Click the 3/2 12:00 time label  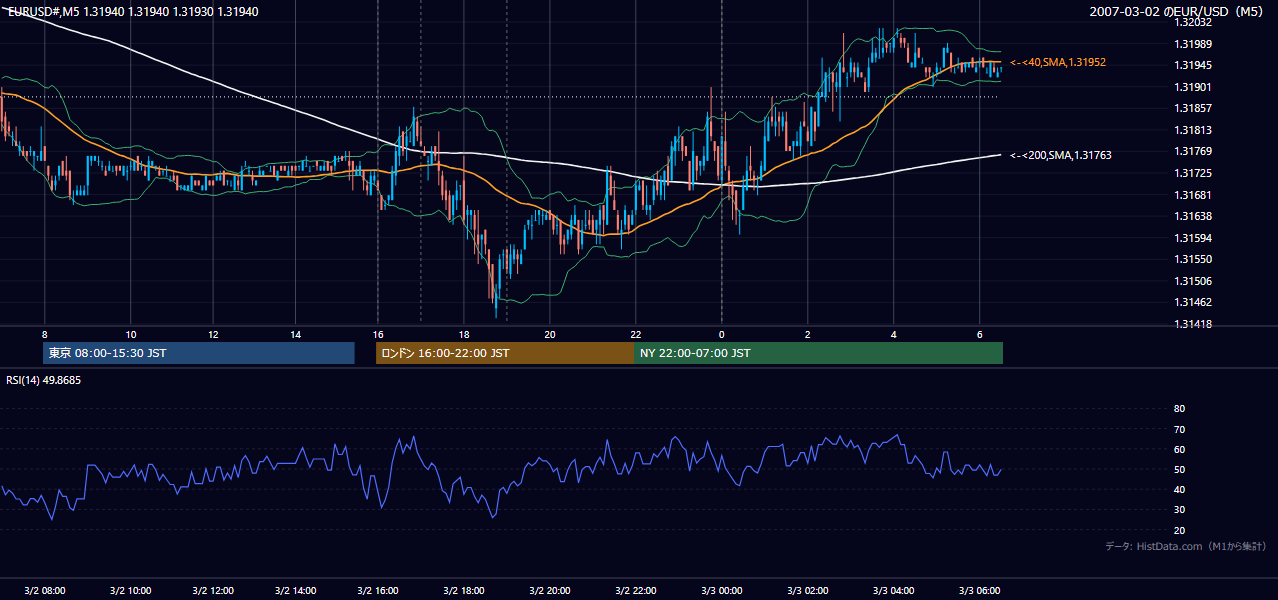pos(213,590)
